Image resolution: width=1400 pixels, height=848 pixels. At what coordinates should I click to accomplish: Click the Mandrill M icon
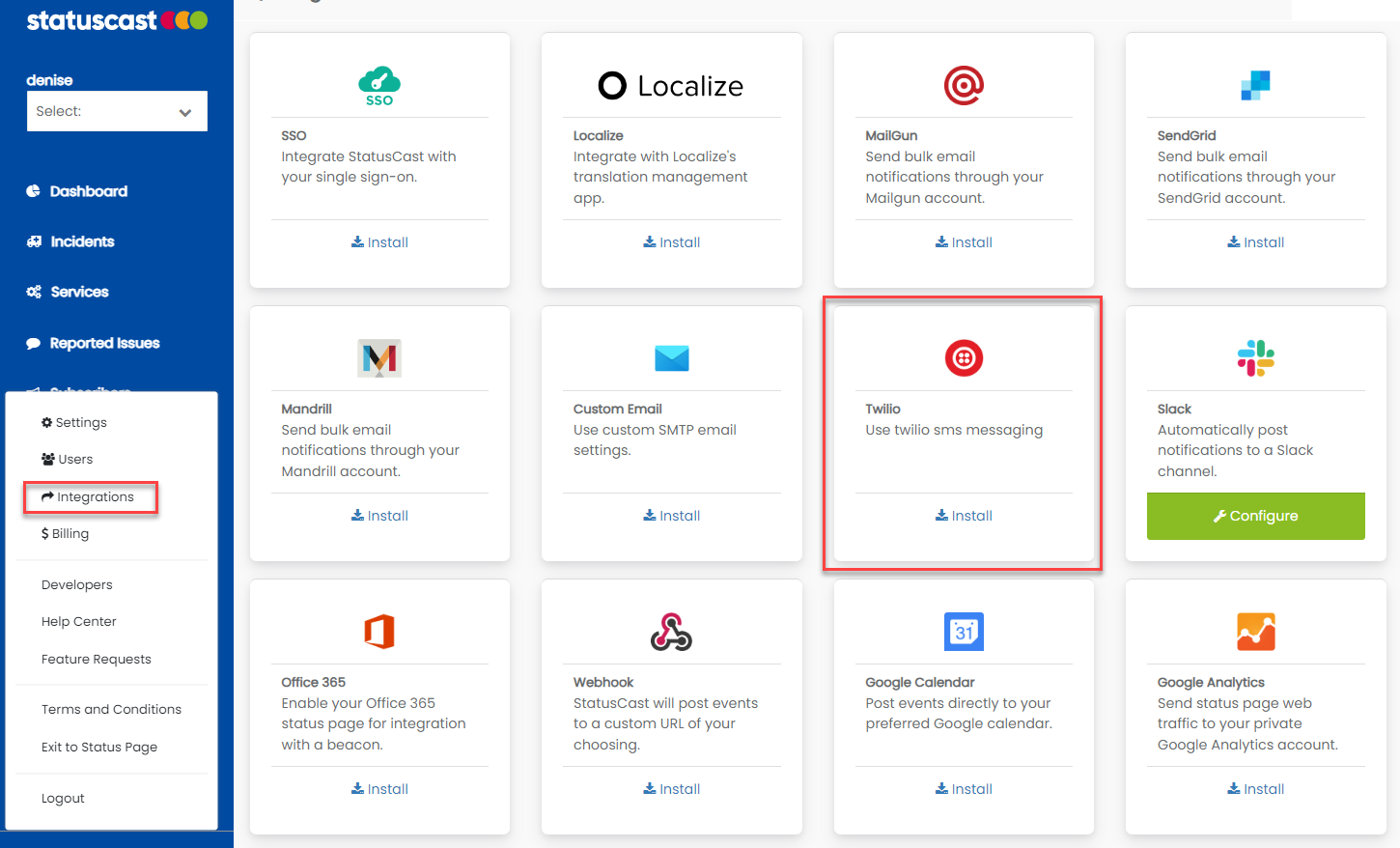pyautogui.click(x=379, y=358)
